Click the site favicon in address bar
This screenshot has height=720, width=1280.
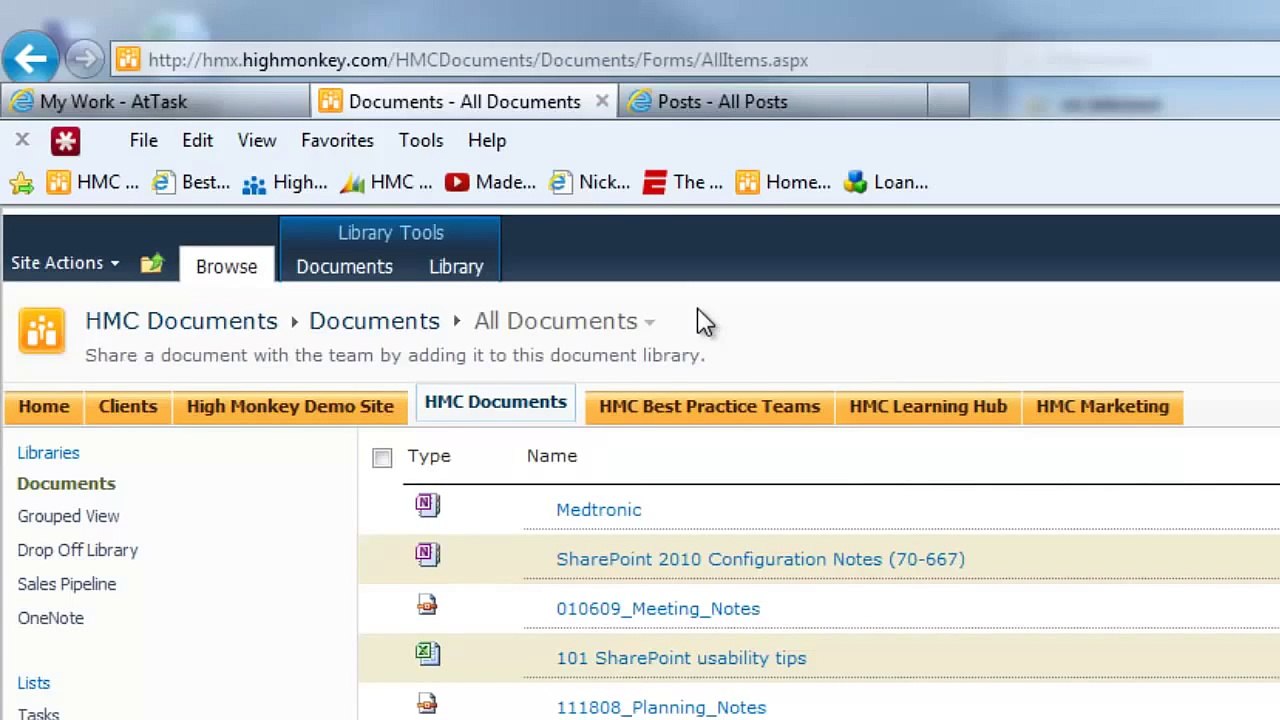click(128, 60)
